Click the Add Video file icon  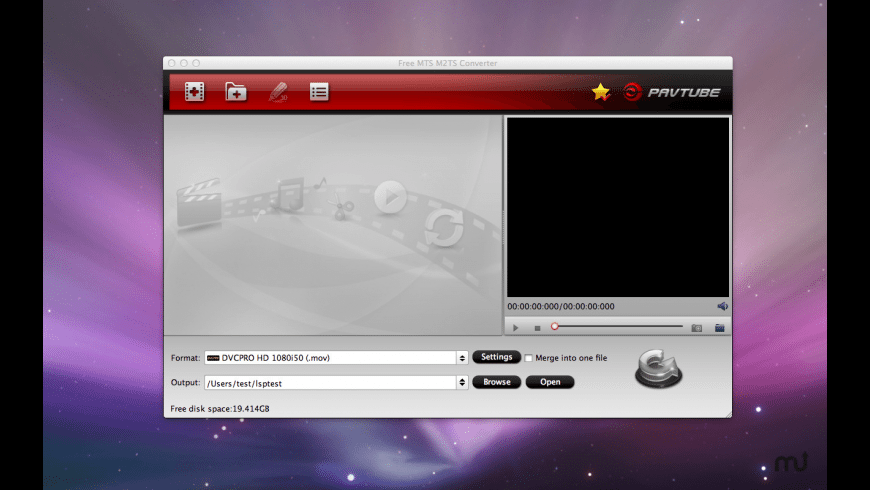(x=194, y=92)
